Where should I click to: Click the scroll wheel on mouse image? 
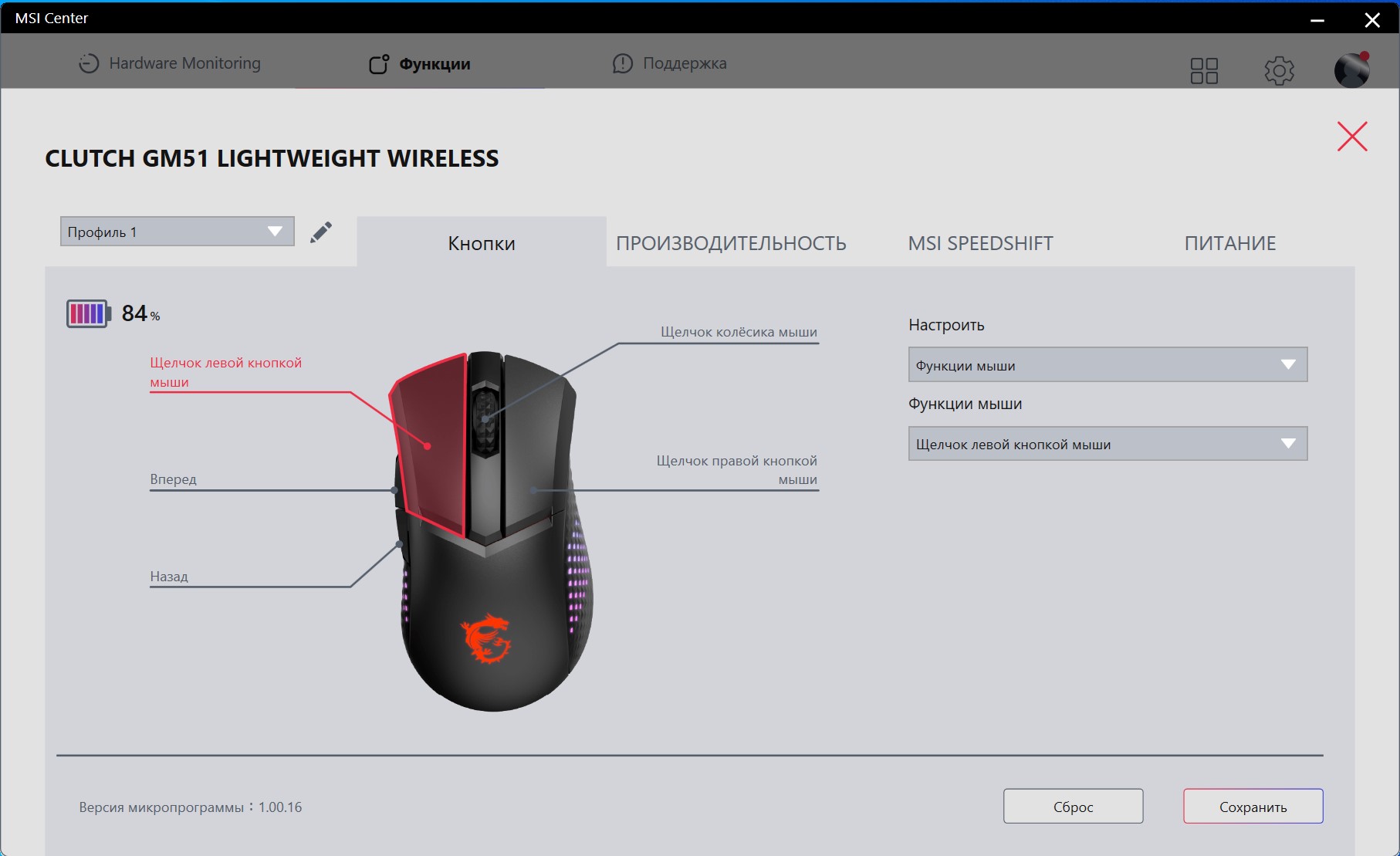coord(485,419)
